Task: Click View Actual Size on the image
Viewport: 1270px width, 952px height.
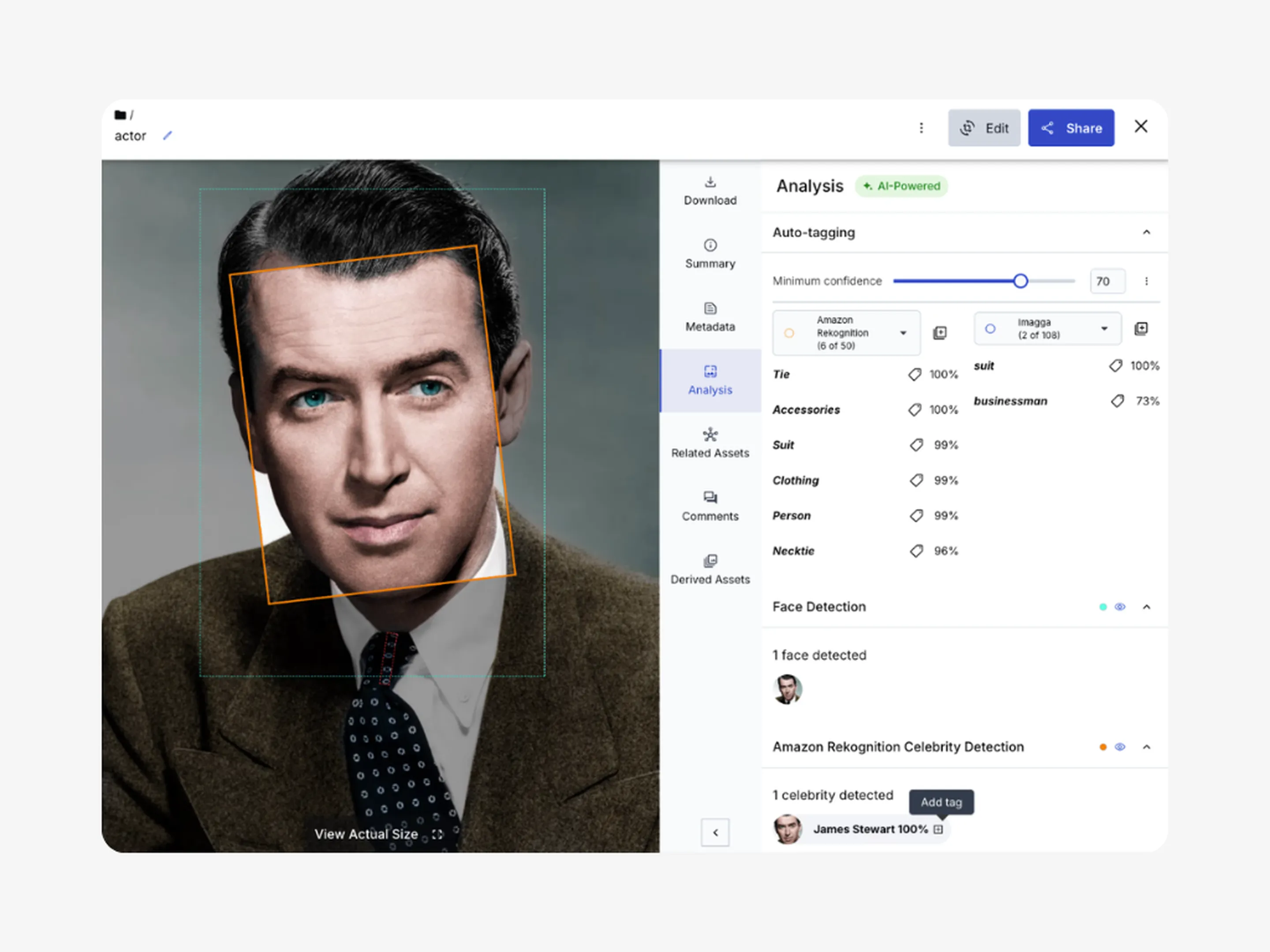Action: coord(378,834)
